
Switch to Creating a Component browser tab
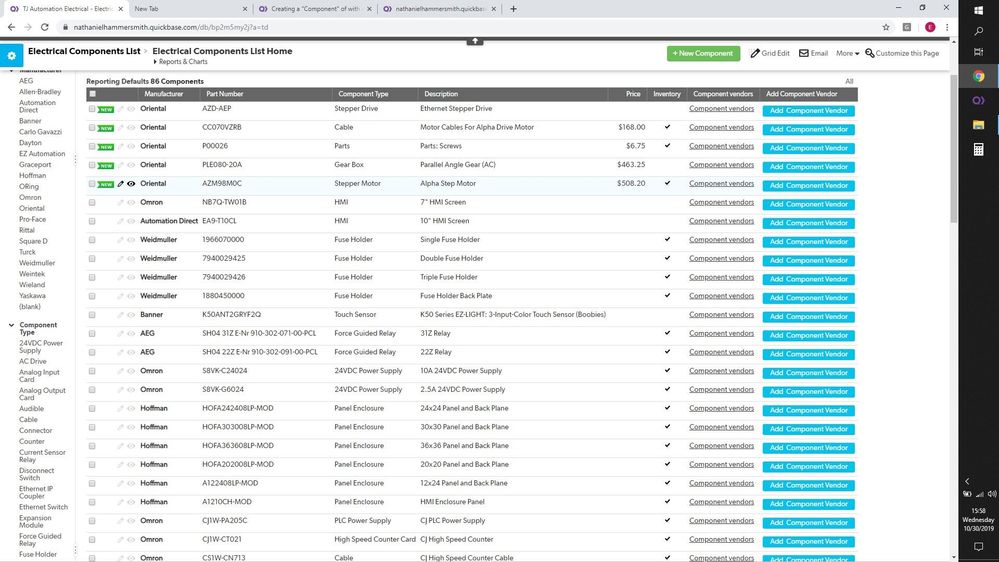point(315,9)
